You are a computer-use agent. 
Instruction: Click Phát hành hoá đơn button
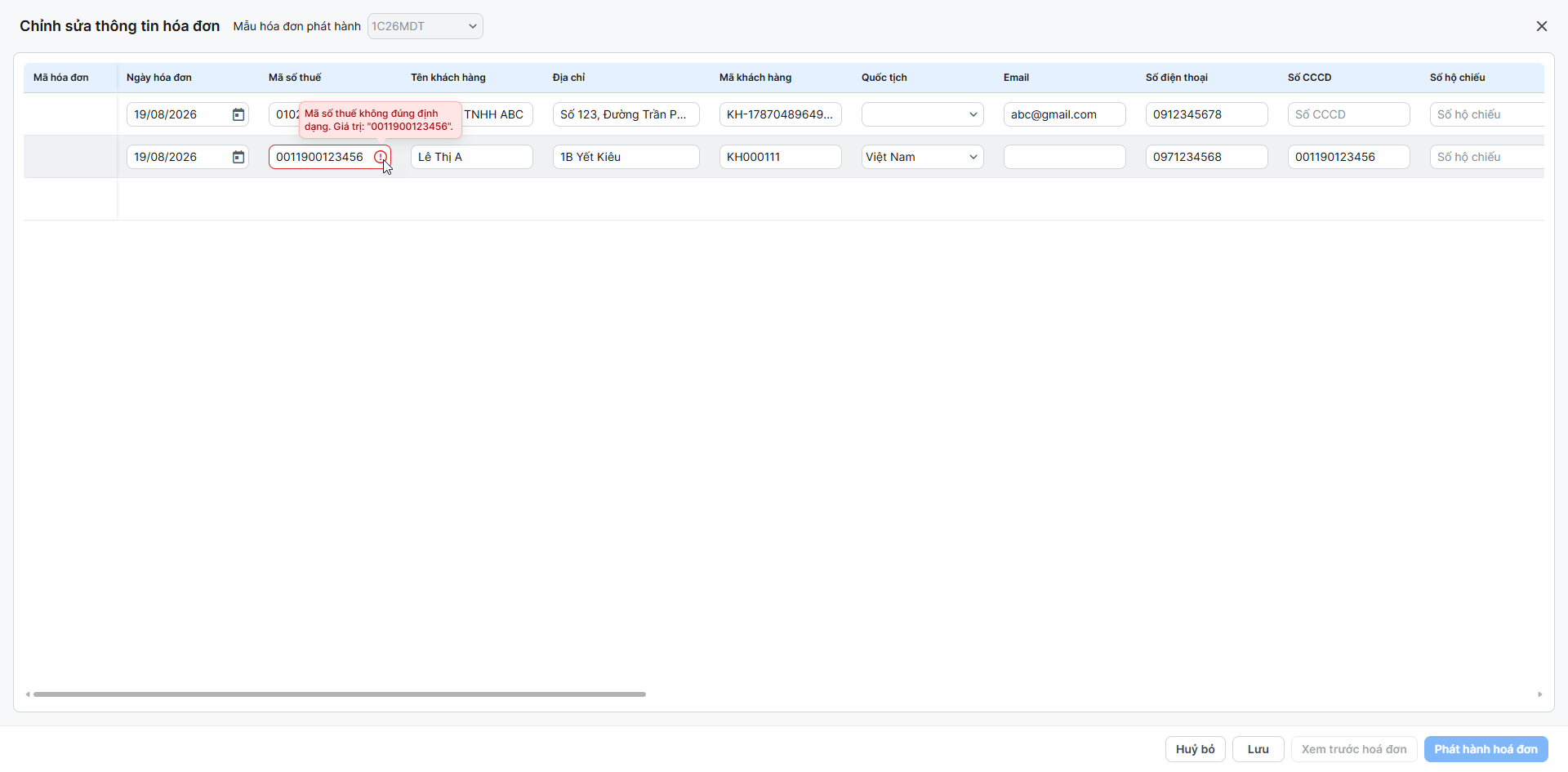tap(1486, 749)
